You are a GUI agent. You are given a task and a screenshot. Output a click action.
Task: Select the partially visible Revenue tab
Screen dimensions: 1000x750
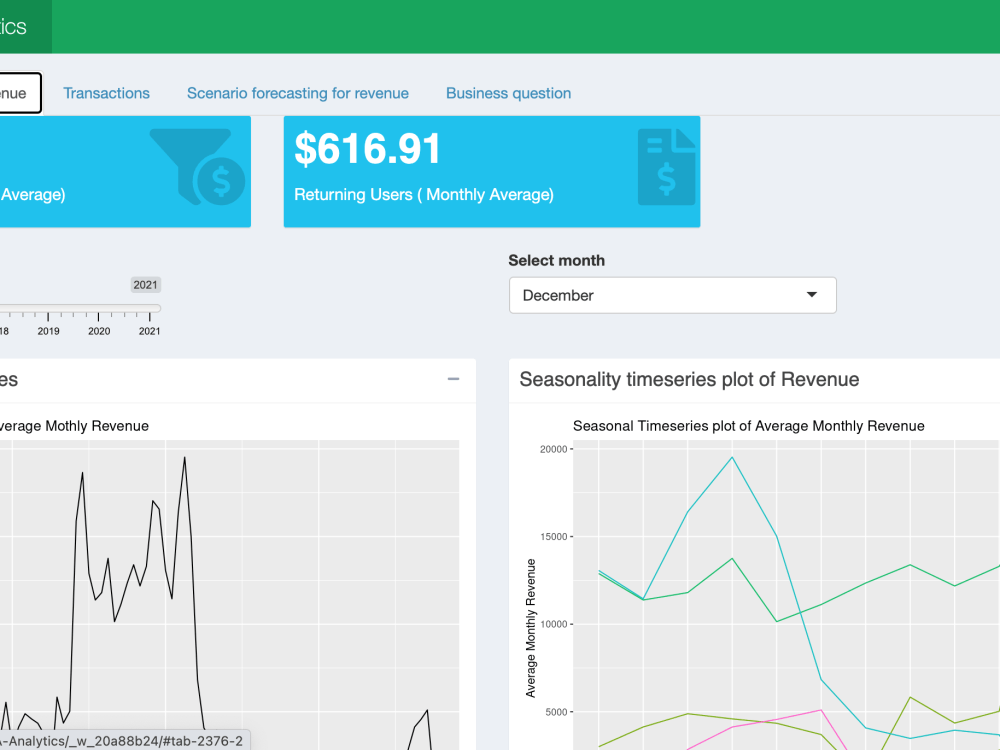coord(20,93)
